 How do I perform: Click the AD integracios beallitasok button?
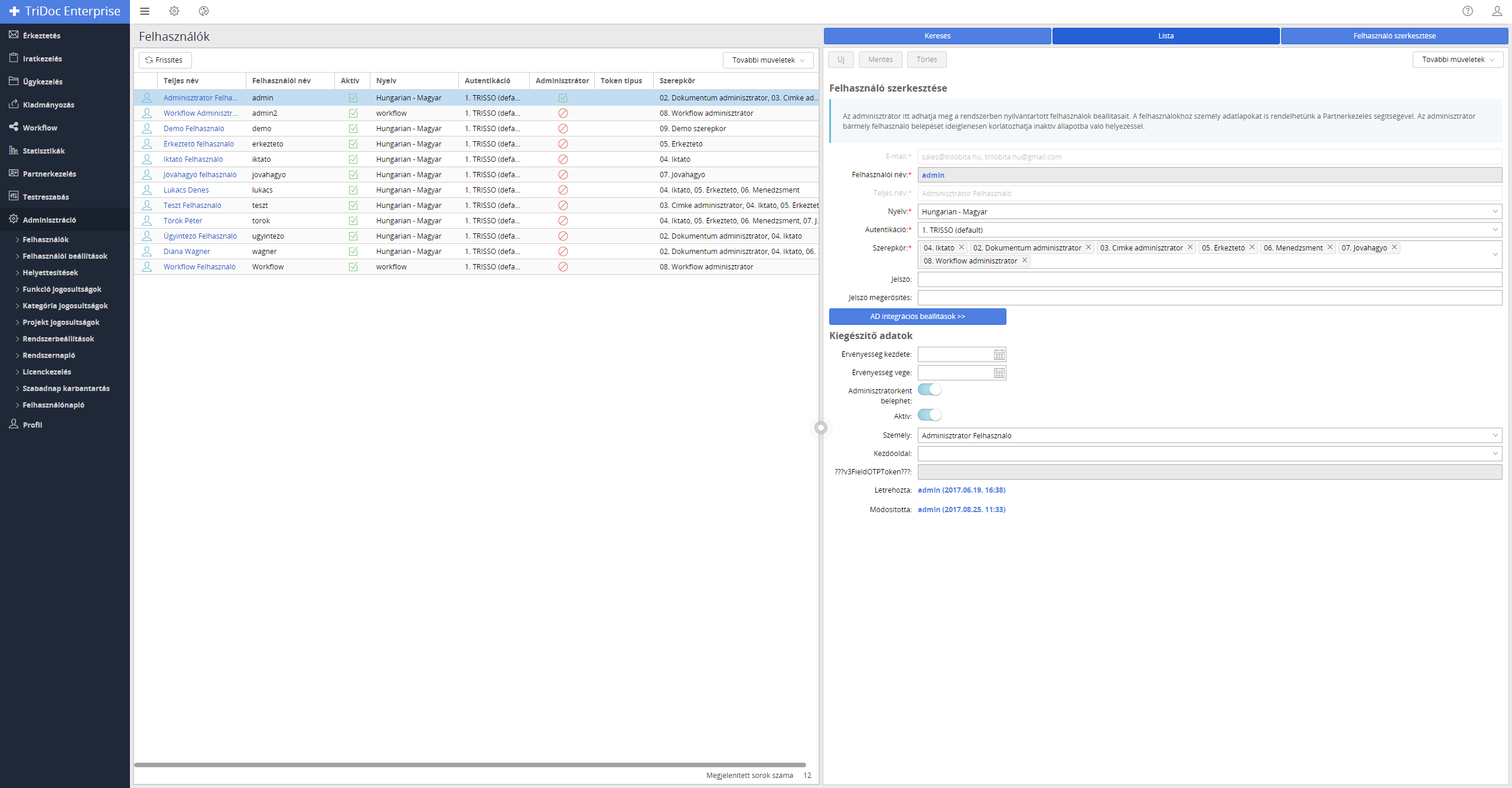917,317
